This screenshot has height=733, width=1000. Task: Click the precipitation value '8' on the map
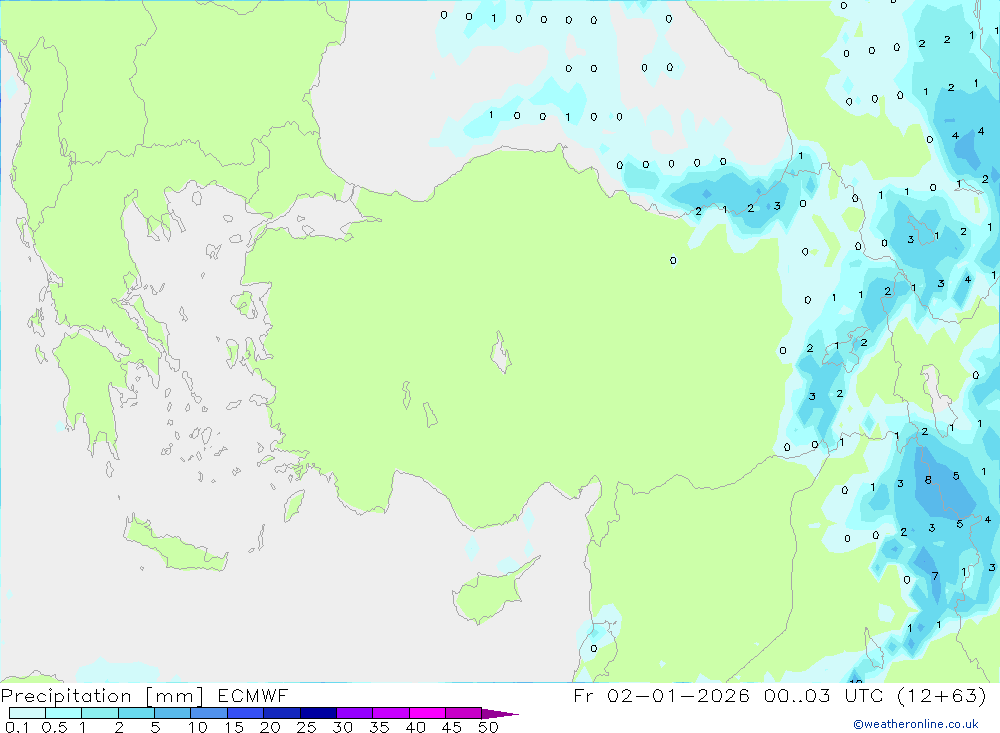(x=928, y=480)
